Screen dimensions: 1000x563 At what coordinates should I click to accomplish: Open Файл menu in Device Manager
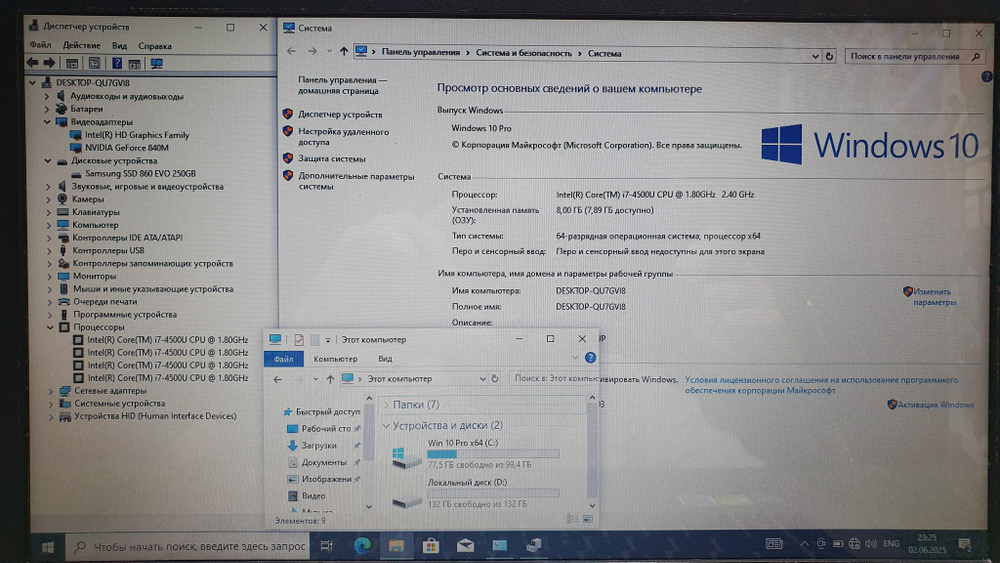(x=40, y=45)
